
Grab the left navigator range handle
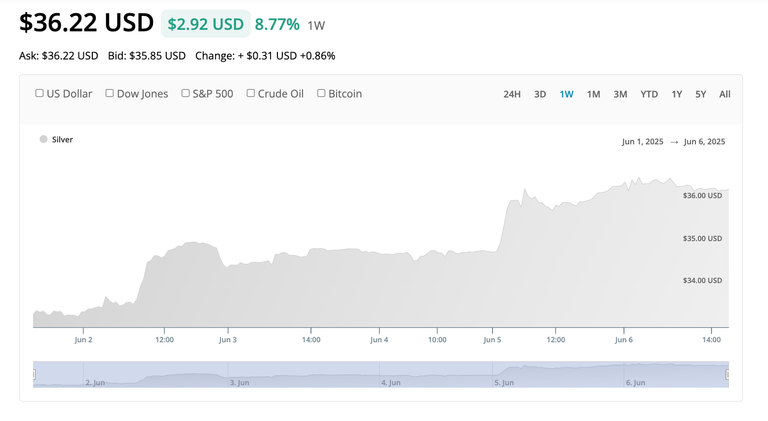34,374
